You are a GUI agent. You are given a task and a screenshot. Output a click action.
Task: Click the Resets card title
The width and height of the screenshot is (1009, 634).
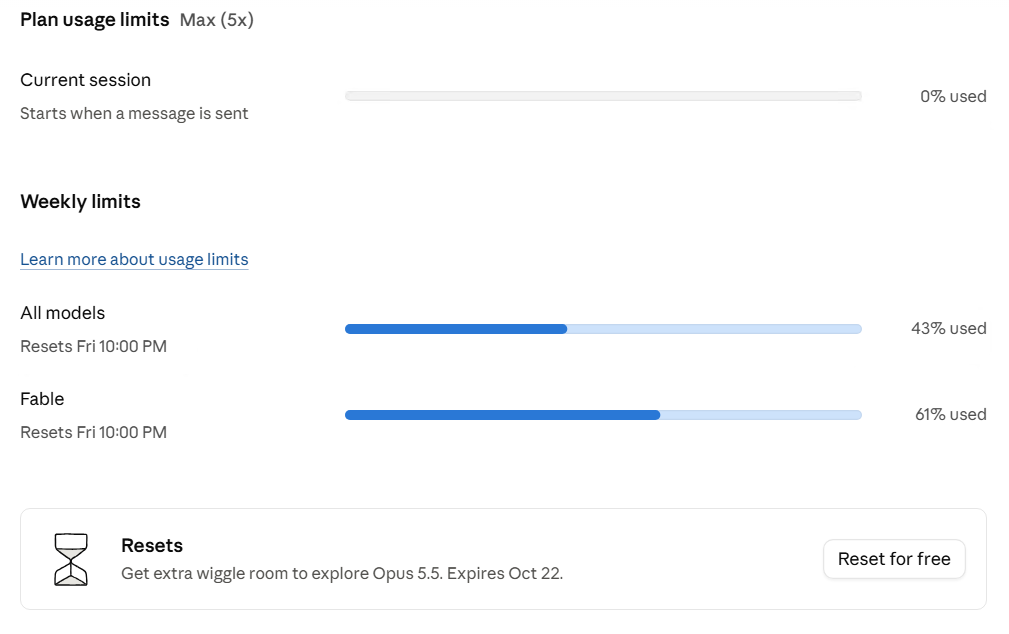[152, 546]
